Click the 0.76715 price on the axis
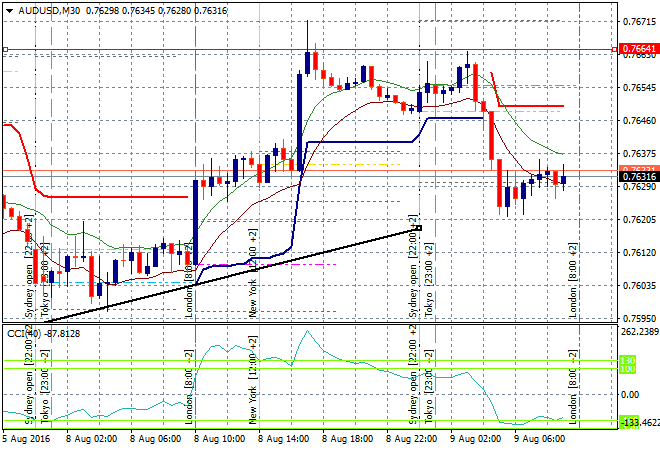Screen dimensions: 660x450 click(x=632, y=21)
